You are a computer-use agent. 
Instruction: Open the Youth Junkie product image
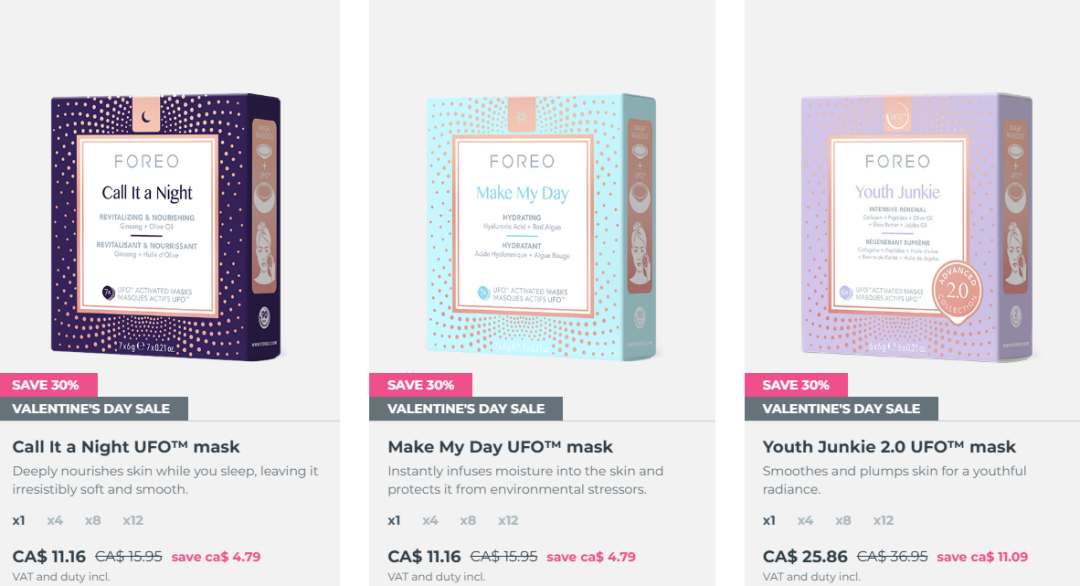click(x=917, y=227)
